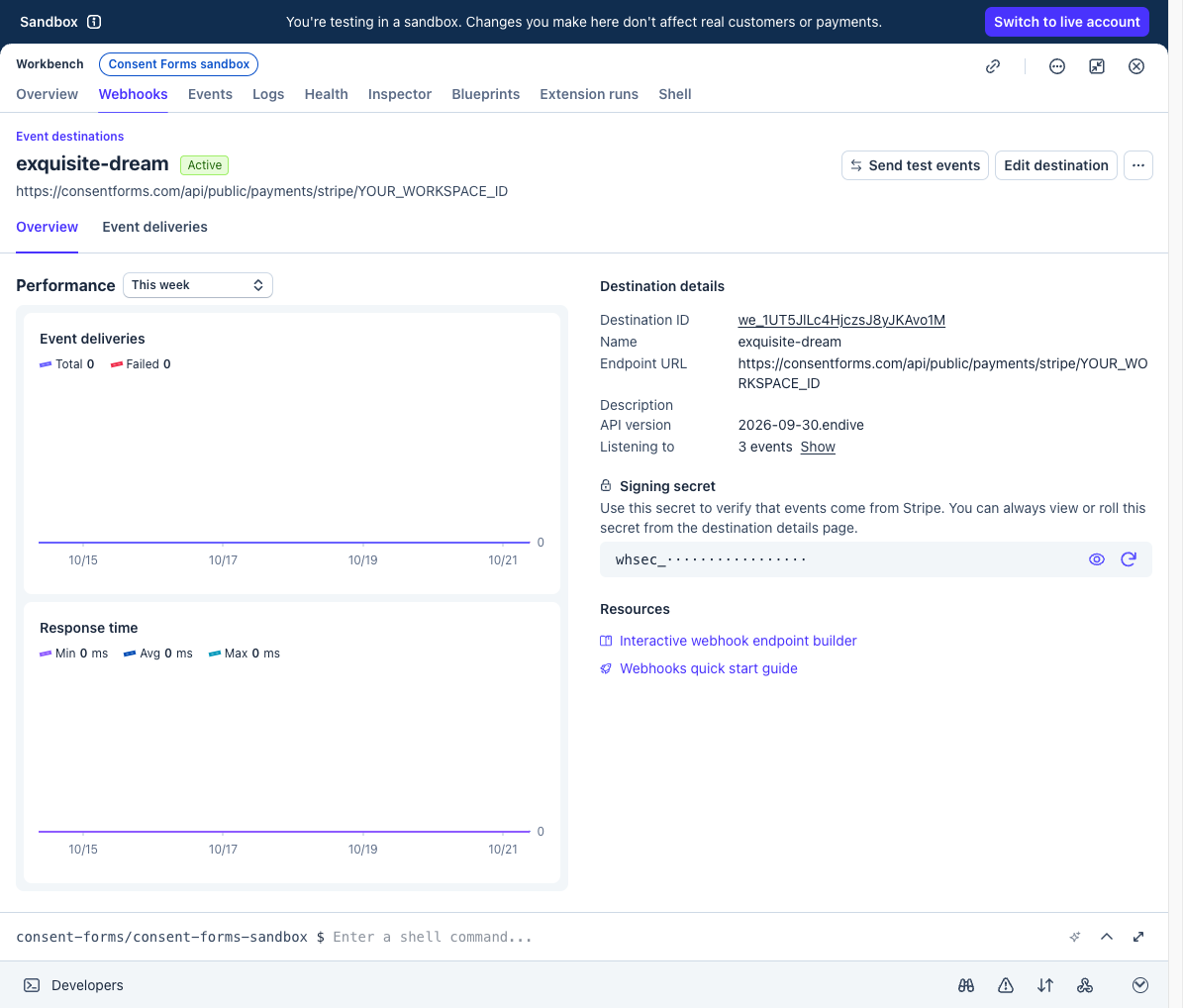Switch to the Event deliveries sub-tab
1183x1008 pixels.
[x=154, y=227]
